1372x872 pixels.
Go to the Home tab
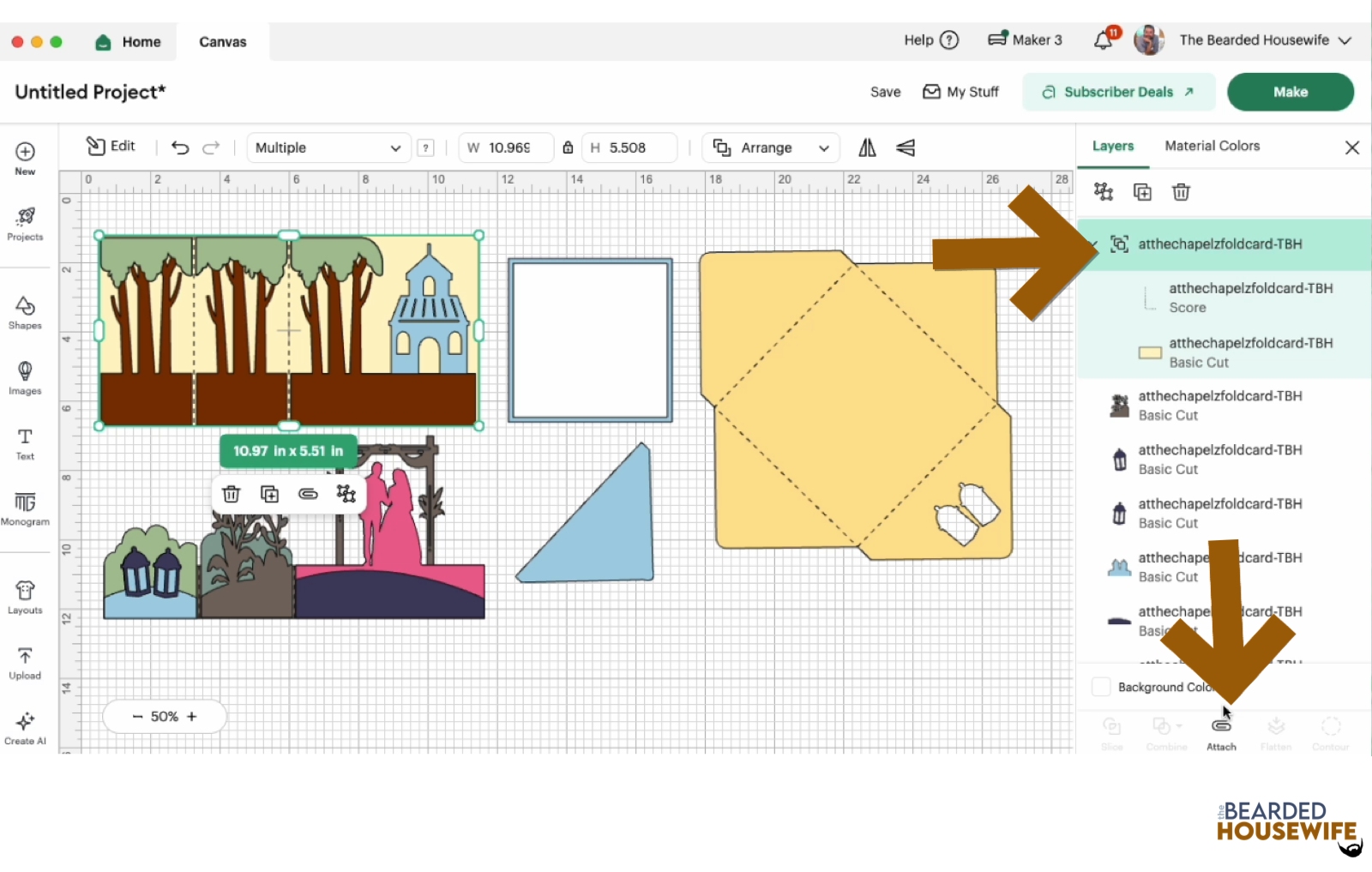[129, 41]
